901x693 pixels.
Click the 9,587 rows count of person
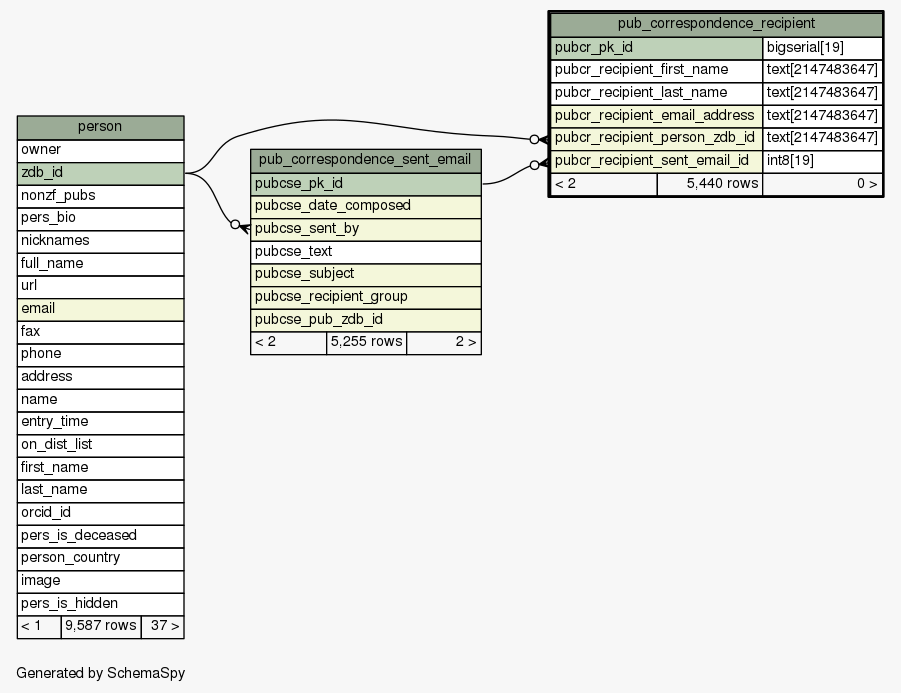100,627
